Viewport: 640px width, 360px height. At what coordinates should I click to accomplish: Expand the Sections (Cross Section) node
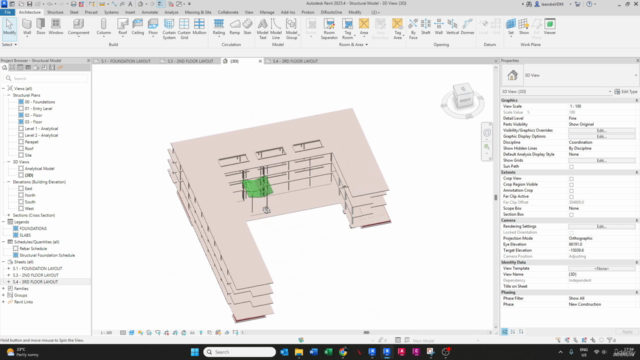tap(9, 215)
